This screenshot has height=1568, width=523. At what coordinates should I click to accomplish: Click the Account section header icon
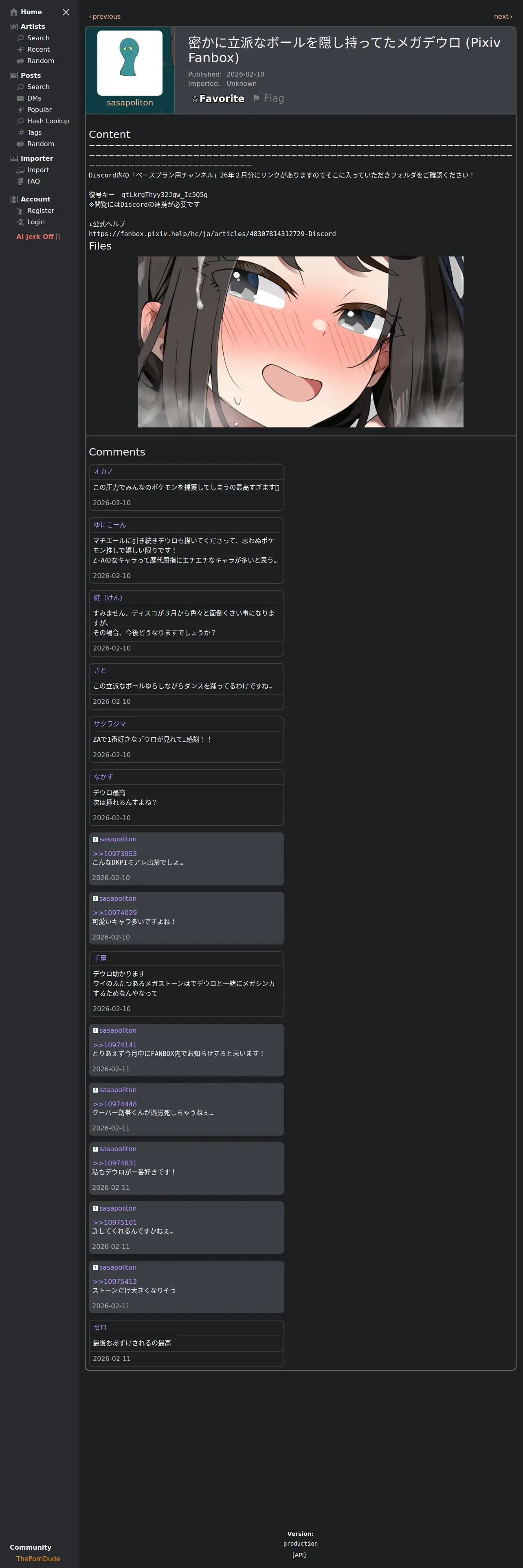14,199
